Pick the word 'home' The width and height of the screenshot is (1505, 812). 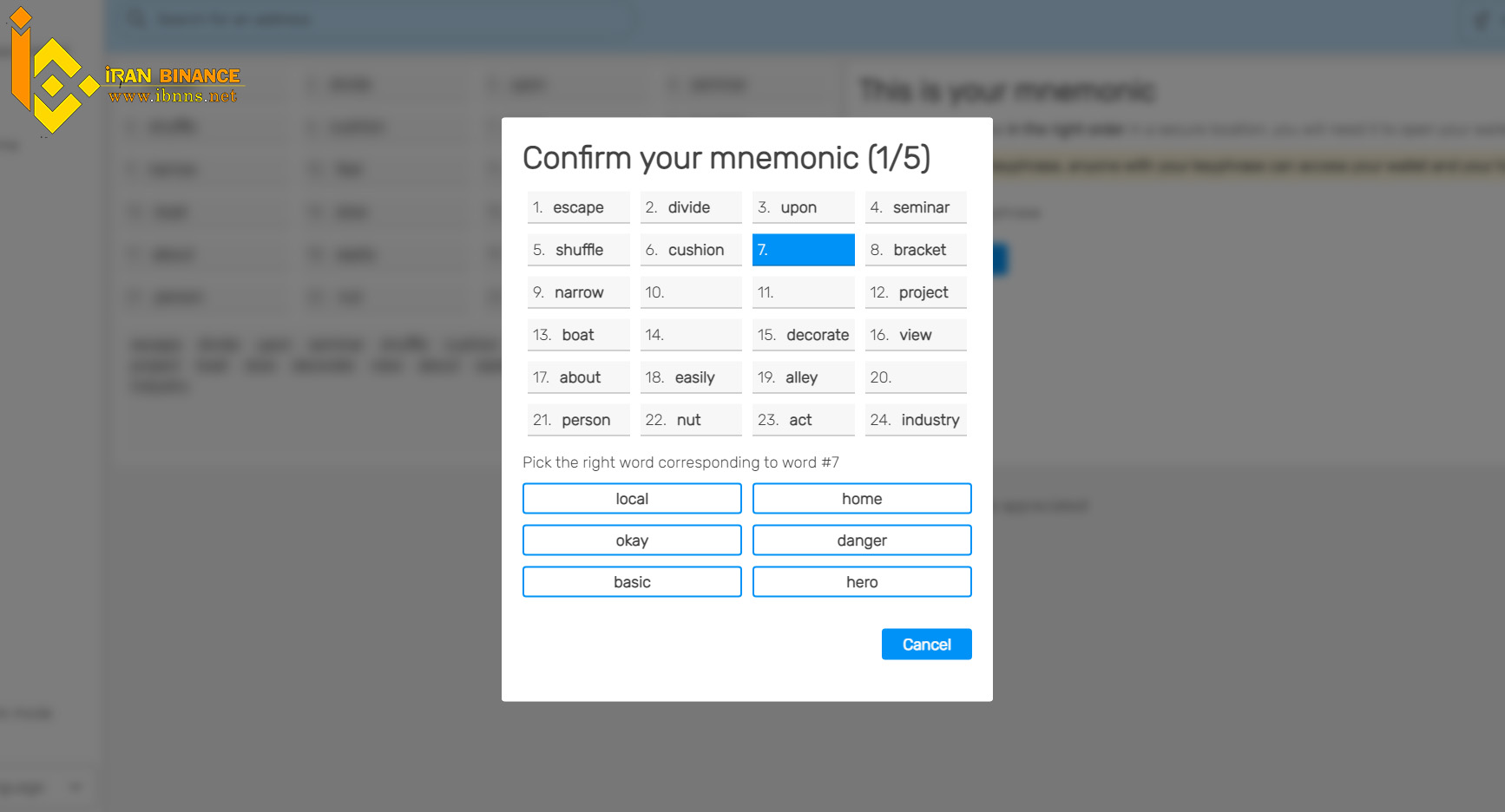[x=862, y=499]
